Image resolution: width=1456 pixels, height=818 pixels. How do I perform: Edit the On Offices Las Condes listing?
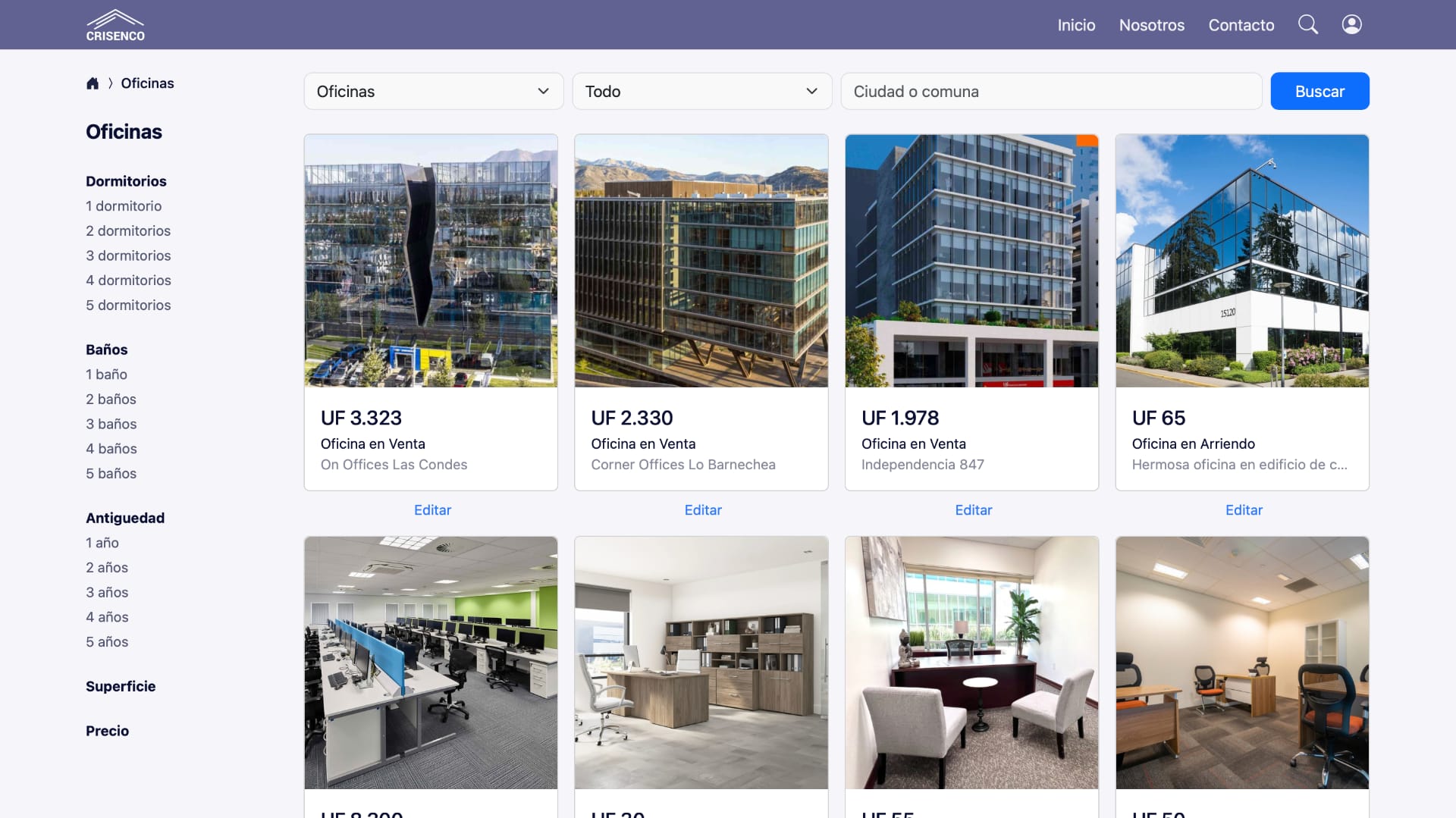pos(432,510)
